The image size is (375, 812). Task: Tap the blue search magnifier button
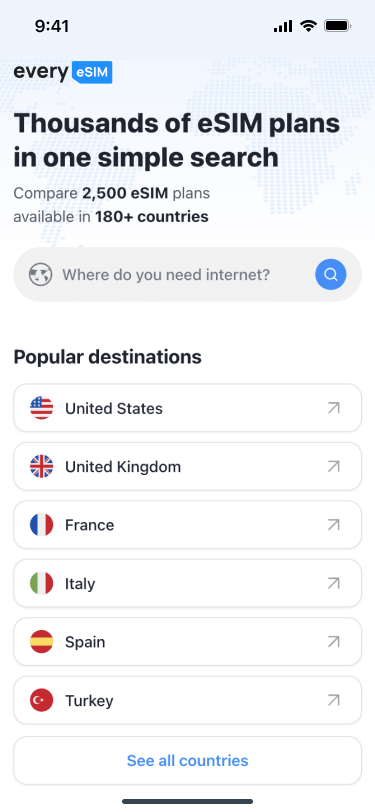pyautogui.click(x=330, y=274)
